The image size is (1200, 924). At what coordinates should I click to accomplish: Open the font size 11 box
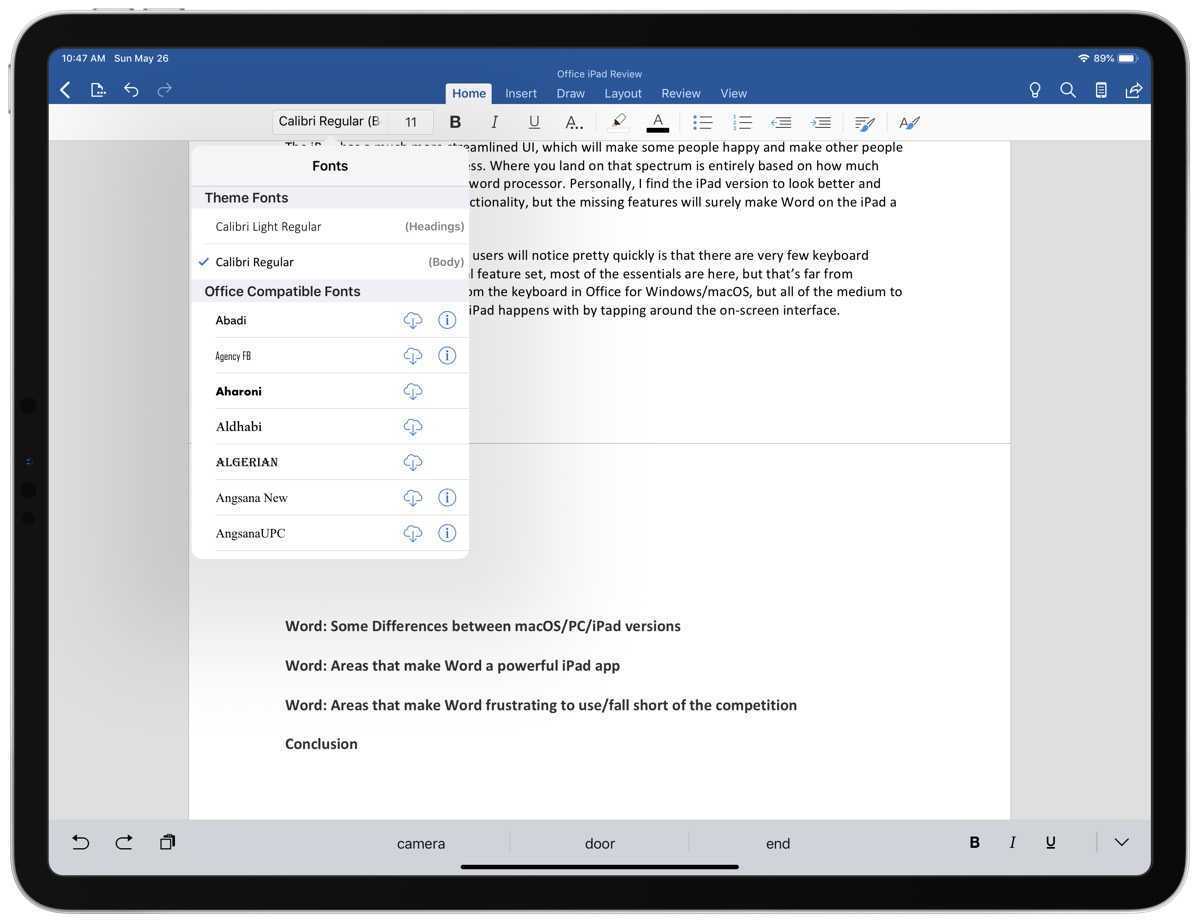coord(411,122)
